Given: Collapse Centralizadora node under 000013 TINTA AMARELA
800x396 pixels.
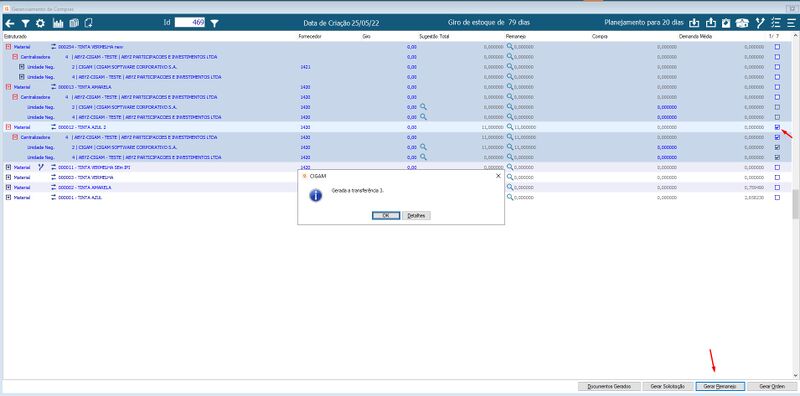Looking at the screenshot, I should click(15, 97).
